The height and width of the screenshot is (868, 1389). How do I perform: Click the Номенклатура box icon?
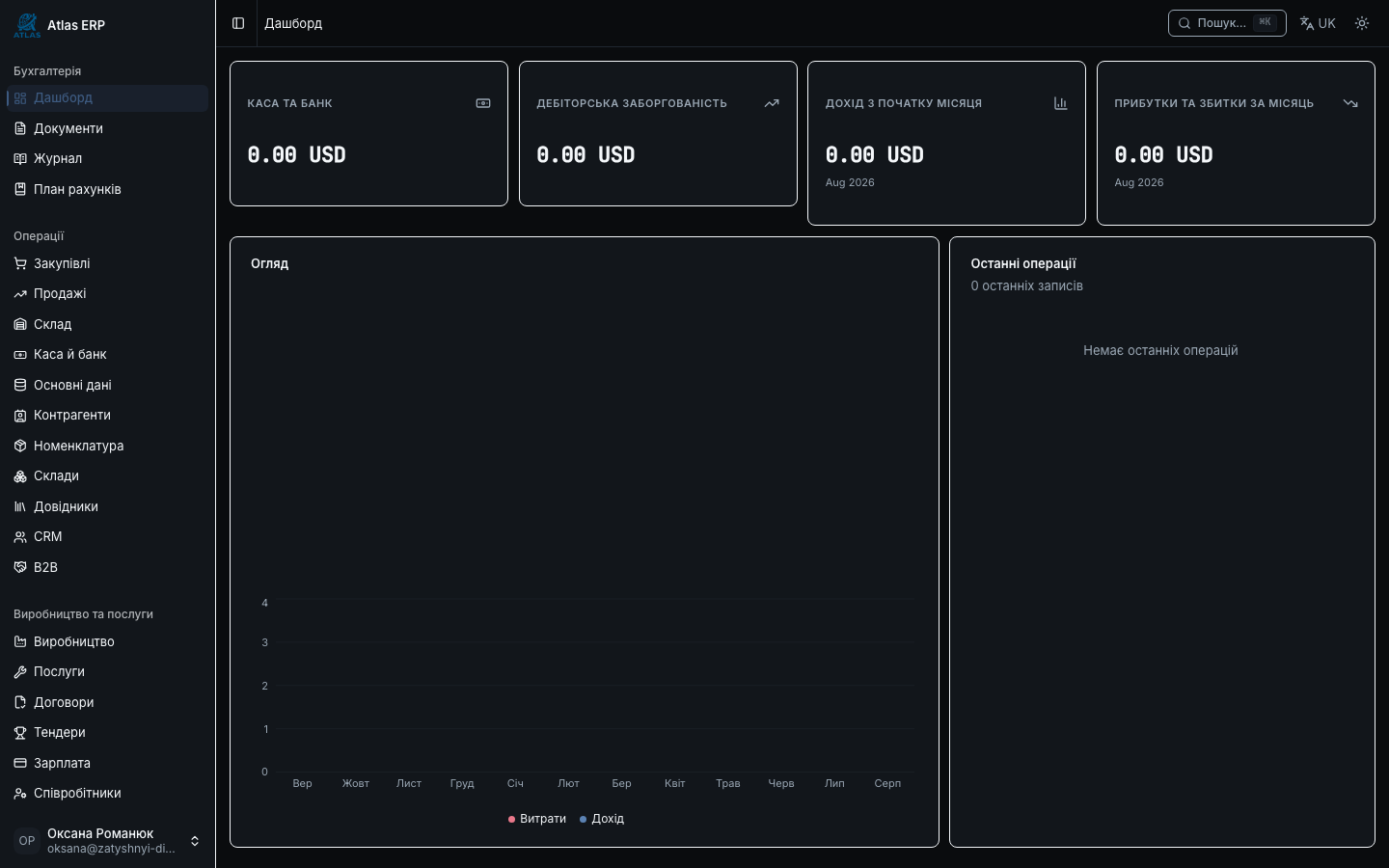click(20, 446)
